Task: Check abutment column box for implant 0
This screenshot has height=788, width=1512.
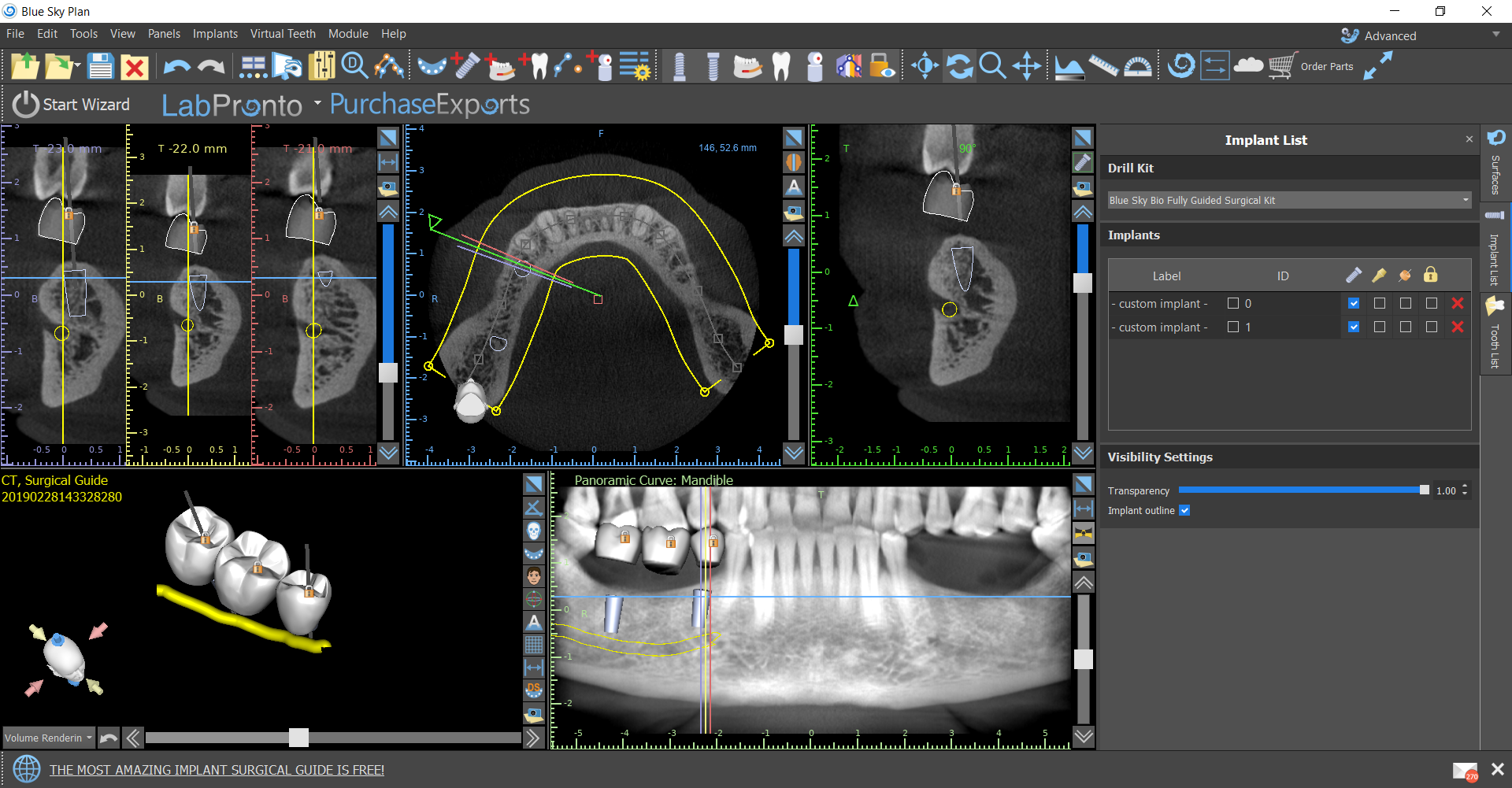Action: click(1380, 304)
